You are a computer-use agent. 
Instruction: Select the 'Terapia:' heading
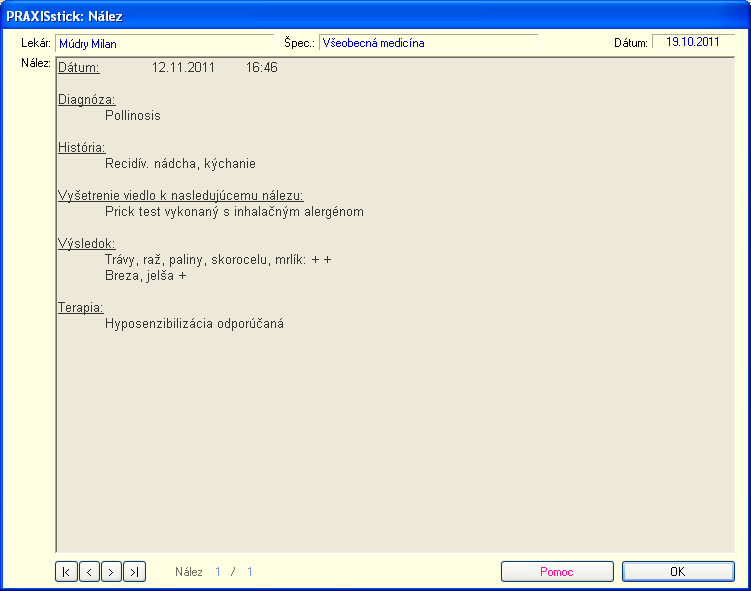[x=80, y=307]
